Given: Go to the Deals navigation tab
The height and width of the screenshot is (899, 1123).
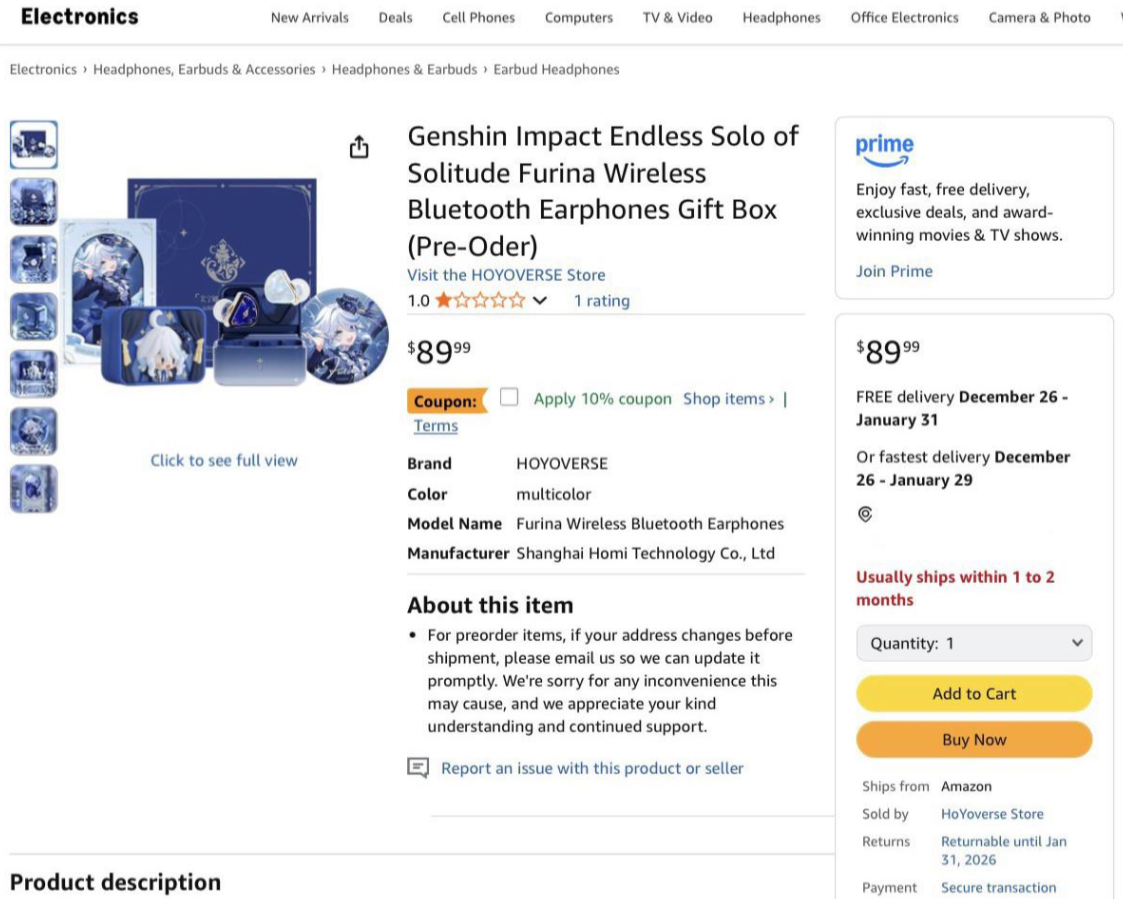Looking at the screenshot, I should click(395, 17).
